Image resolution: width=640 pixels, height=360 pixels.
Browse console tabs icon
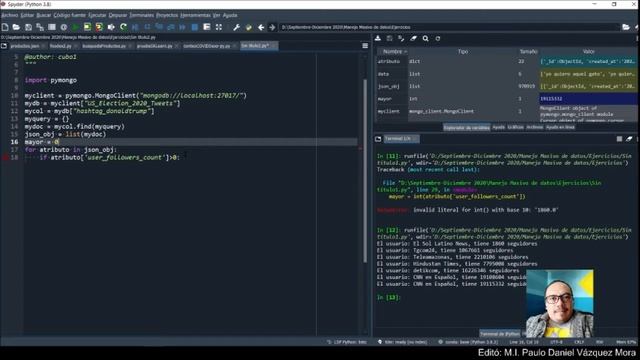(x=378, y=139)
